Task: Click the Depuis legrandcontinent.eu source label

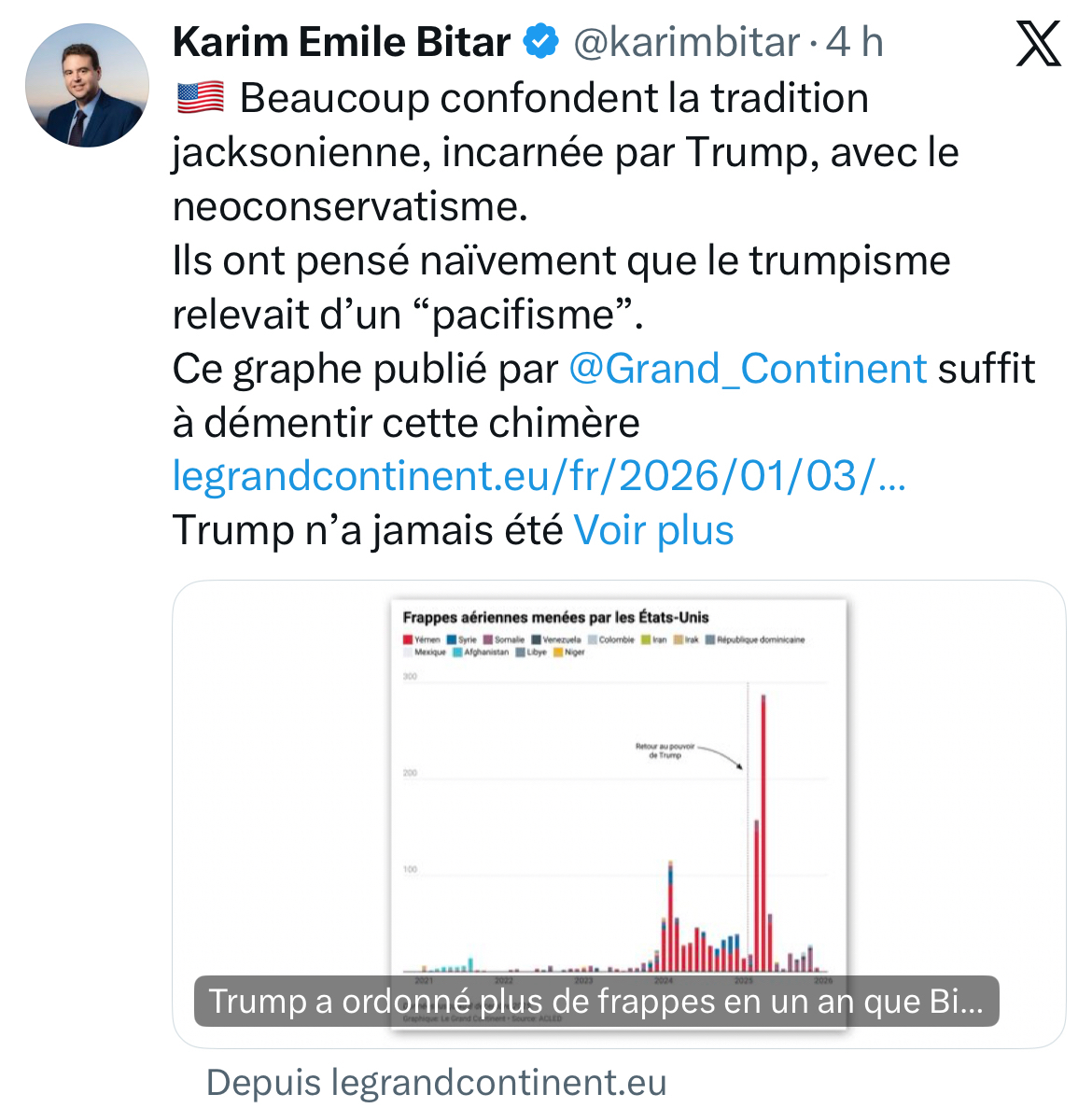Action: coord(436,1083)
